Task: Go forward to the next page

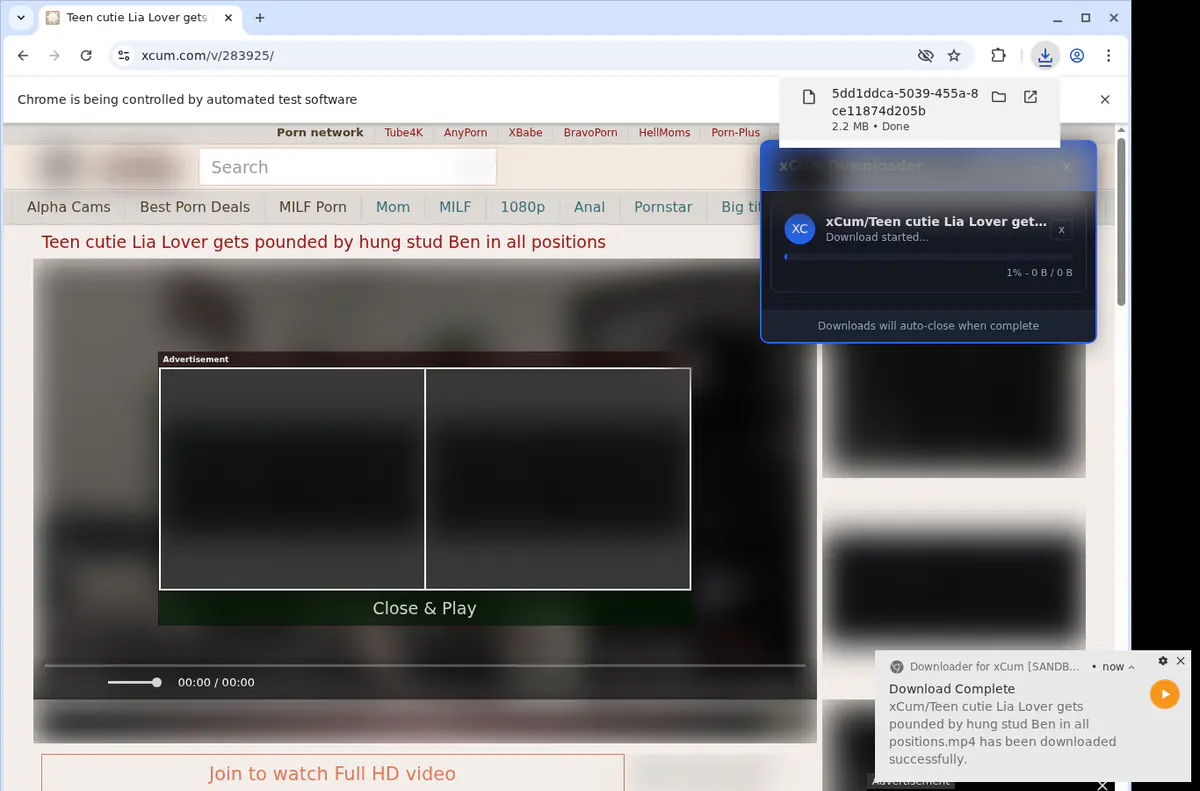Action: click(x=55, y=56)
